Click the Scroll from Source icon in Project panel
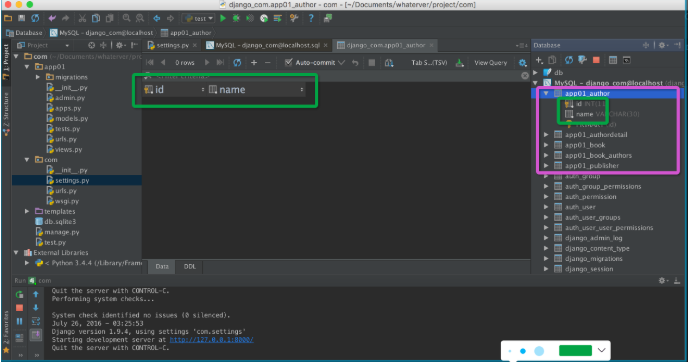The height and width of the screenshot is (364, 690). click(92, 45)
